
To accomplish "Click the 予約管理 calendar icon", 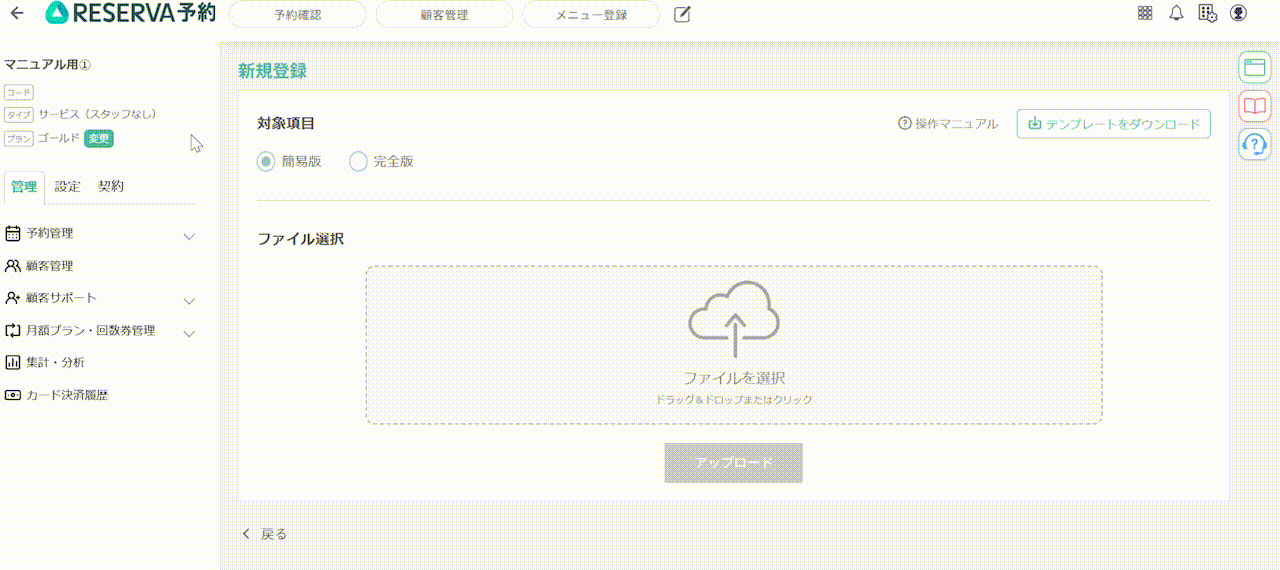I will (x=13, y=234).
